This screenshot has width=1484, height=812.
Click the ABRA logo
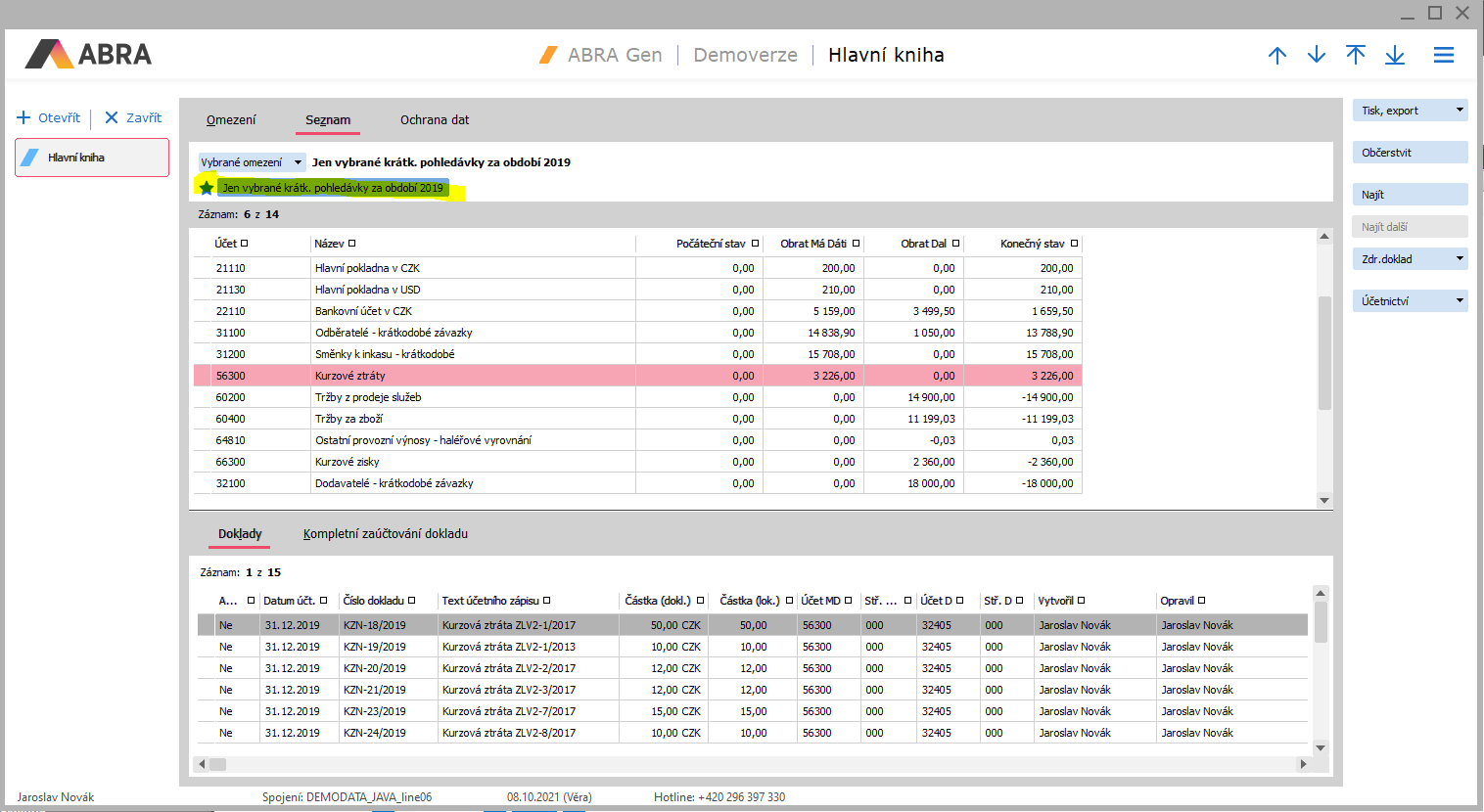(x=89, y=54)
